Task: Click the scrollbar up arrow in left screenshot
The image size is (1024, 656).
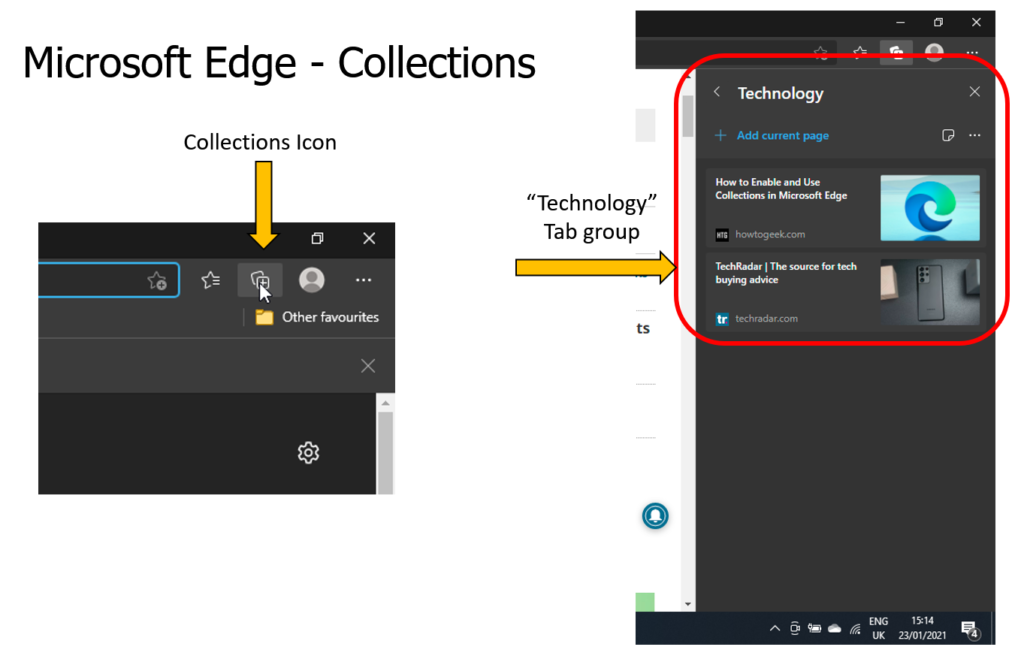Action: pos(385,403)
